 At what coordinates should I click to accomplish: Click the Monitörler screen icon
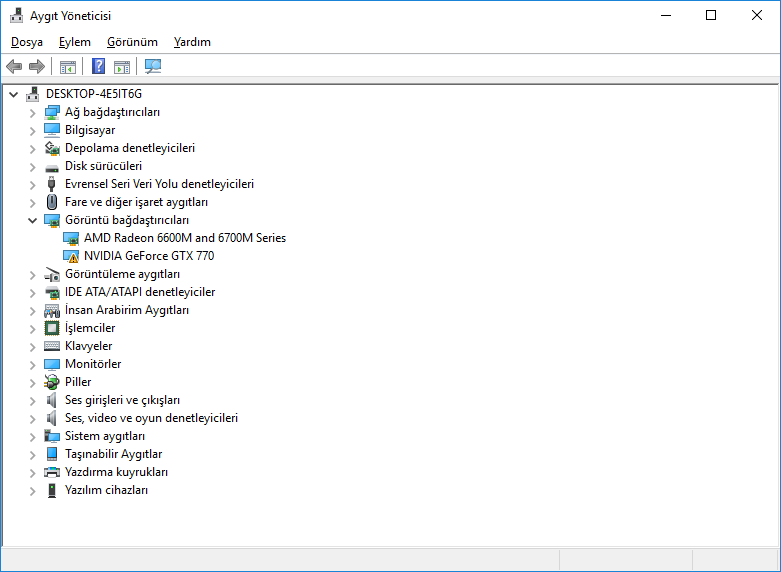(52, 364)
